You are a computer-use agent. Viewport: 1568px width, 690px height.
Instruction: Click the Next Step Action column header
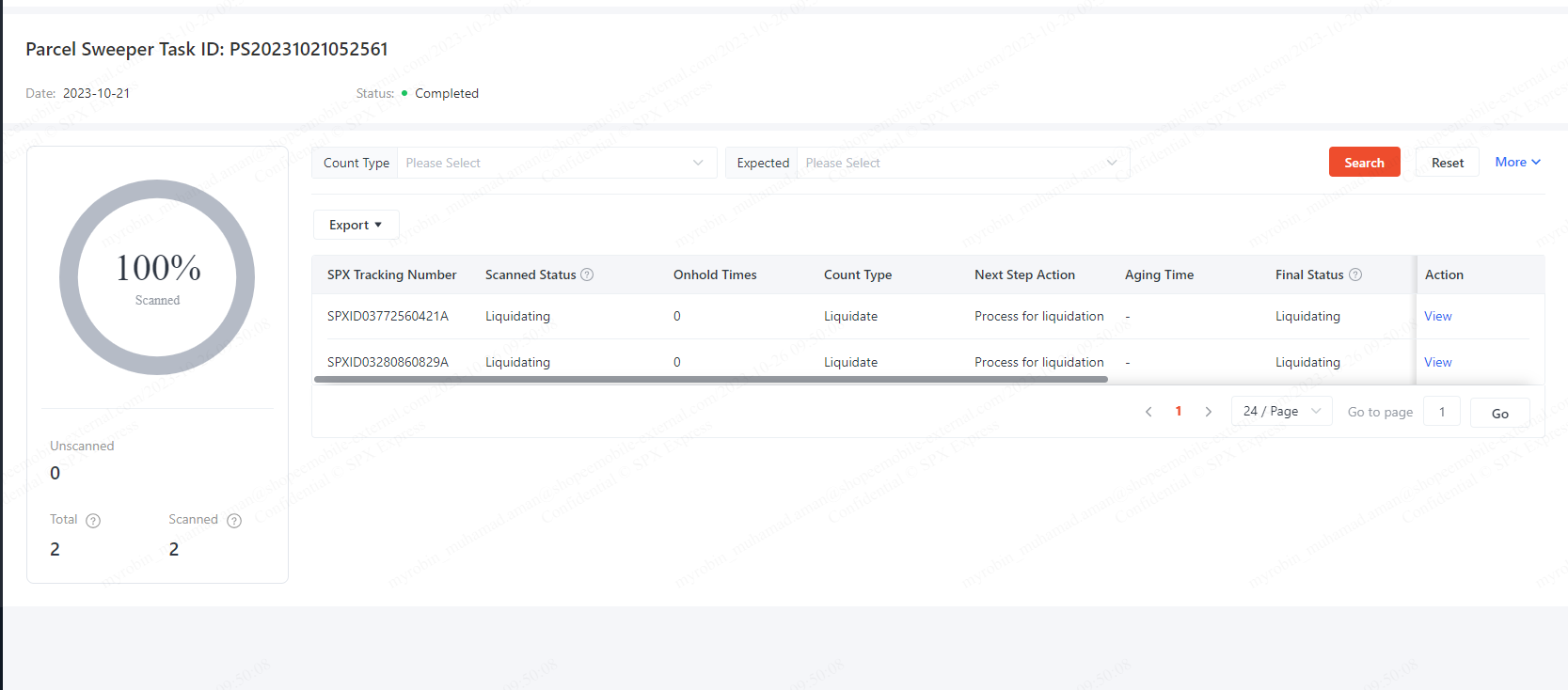pos(1024,274)
